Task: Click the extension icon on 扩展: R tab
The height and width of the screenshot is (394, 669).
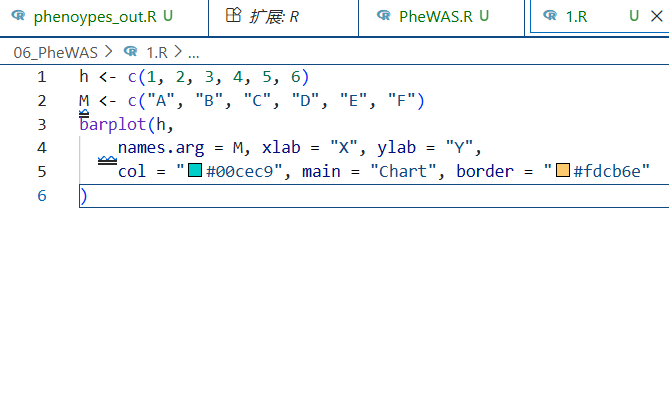Action: tap(233, 15)
